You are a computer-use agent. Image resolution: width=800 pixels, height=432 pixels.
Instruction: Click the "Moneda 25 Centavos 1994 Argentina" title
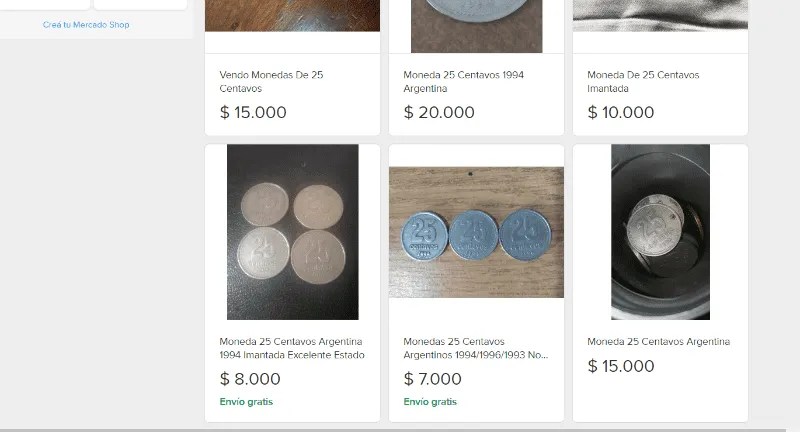(463, 81)
